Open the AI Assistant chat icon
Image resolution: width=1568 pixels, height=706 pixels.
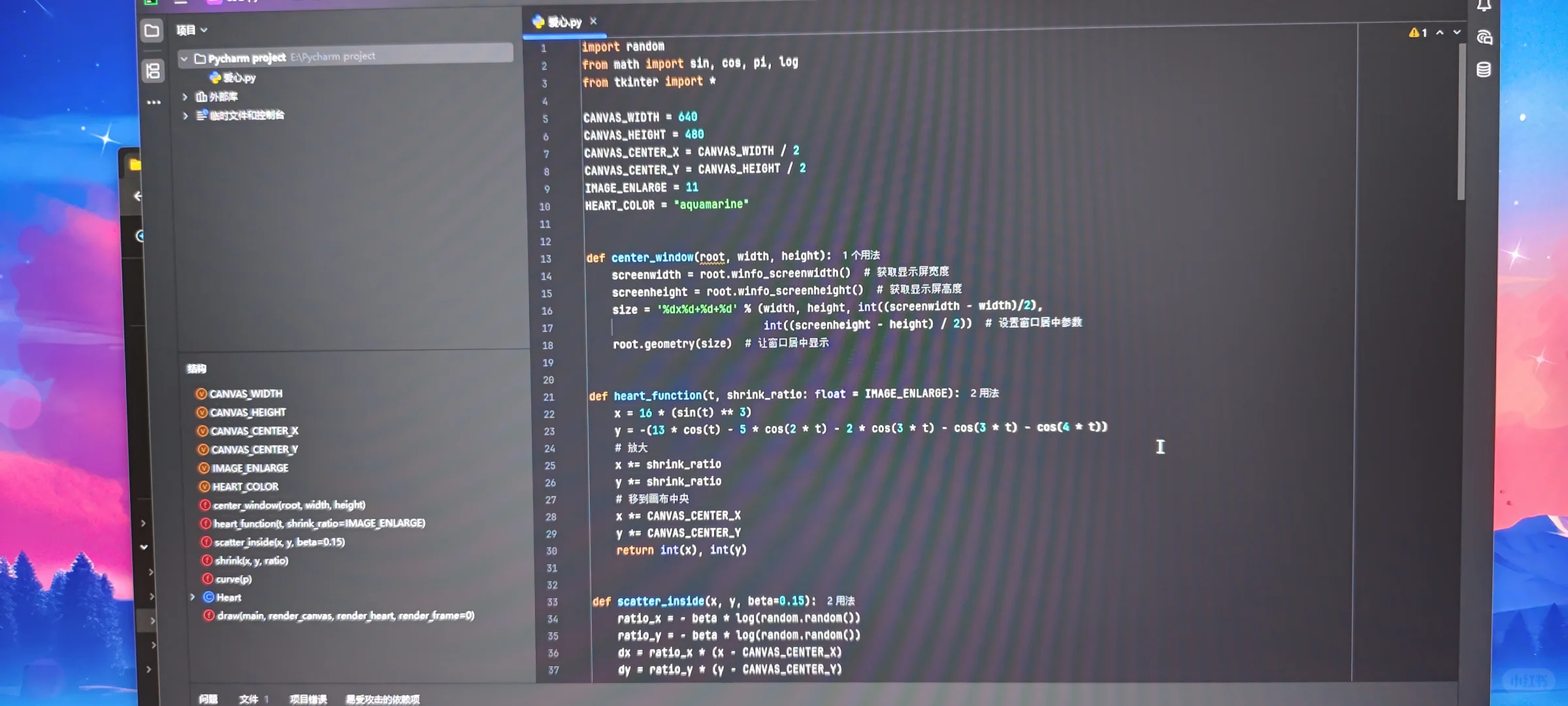point(1484,37)
